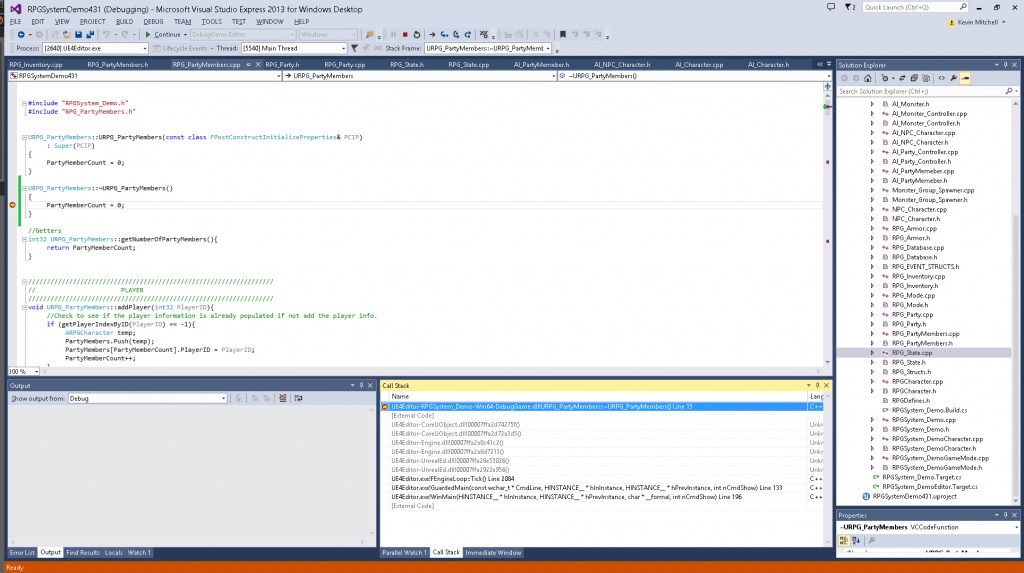
Task: Toggle the breakpoint on PartyMemberCount line
Action: click(x=13, y=205)
